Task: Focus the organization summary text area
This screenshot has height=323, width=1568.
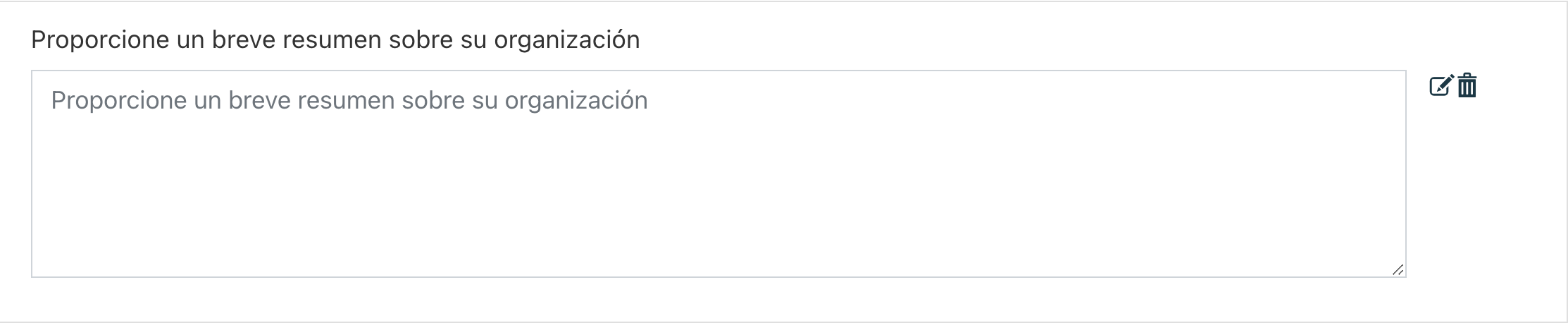Action: point(718,173)
